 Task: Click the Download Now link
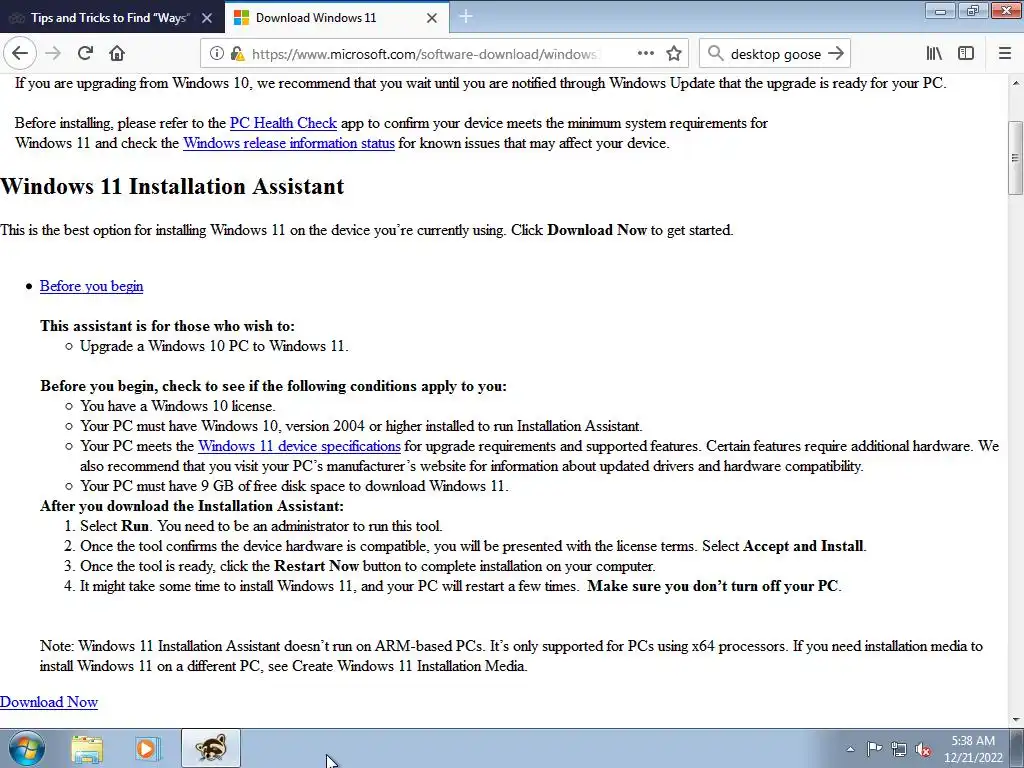(49, 702)
